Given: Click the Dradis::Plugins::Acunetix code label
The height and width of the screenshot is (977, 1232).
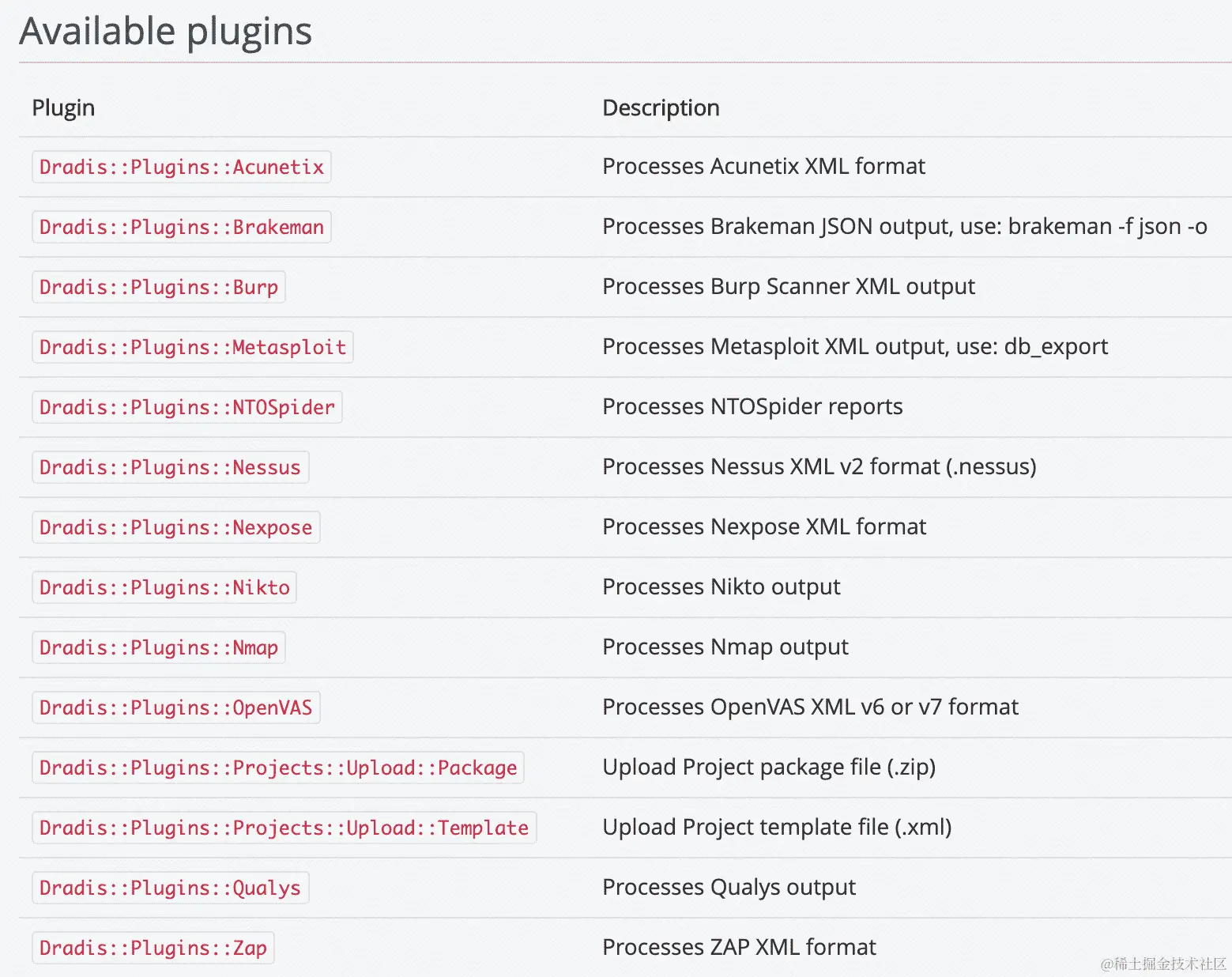Looking at the screenshot, I should click(181, 167).
